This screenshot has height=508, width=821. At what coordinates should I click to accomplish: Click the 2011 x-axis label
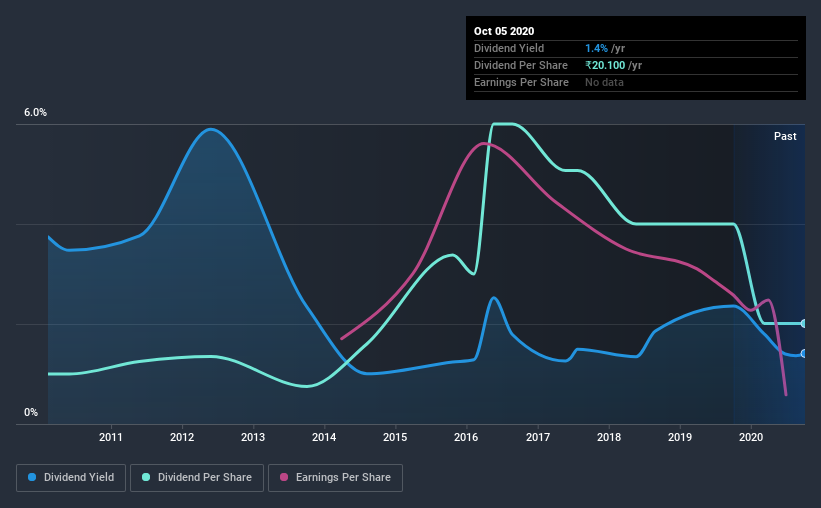coord(110,437)
